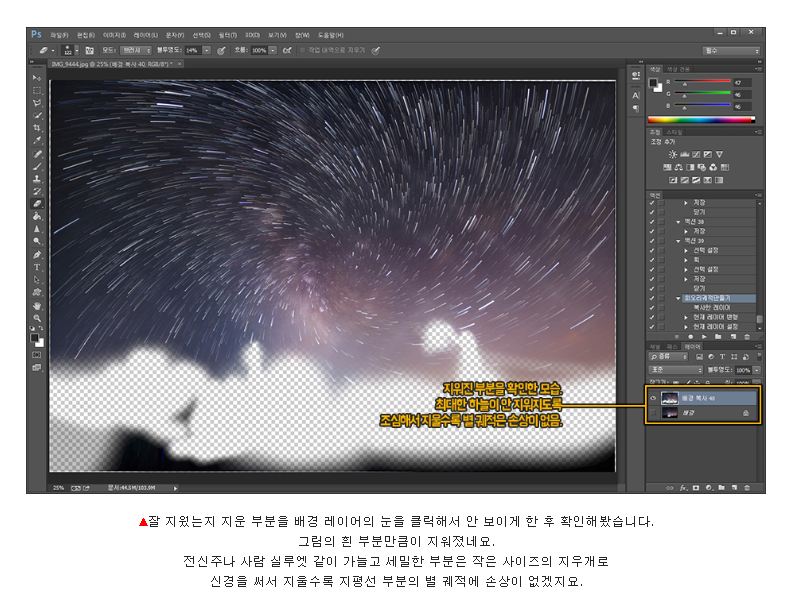Open the brush preset picker arrow

point(77,50)
